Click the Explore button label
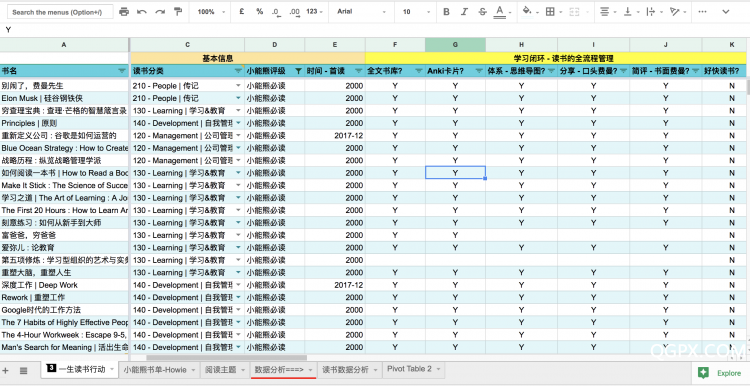Viewport: 750px width, 386px height. pos(728,373)
